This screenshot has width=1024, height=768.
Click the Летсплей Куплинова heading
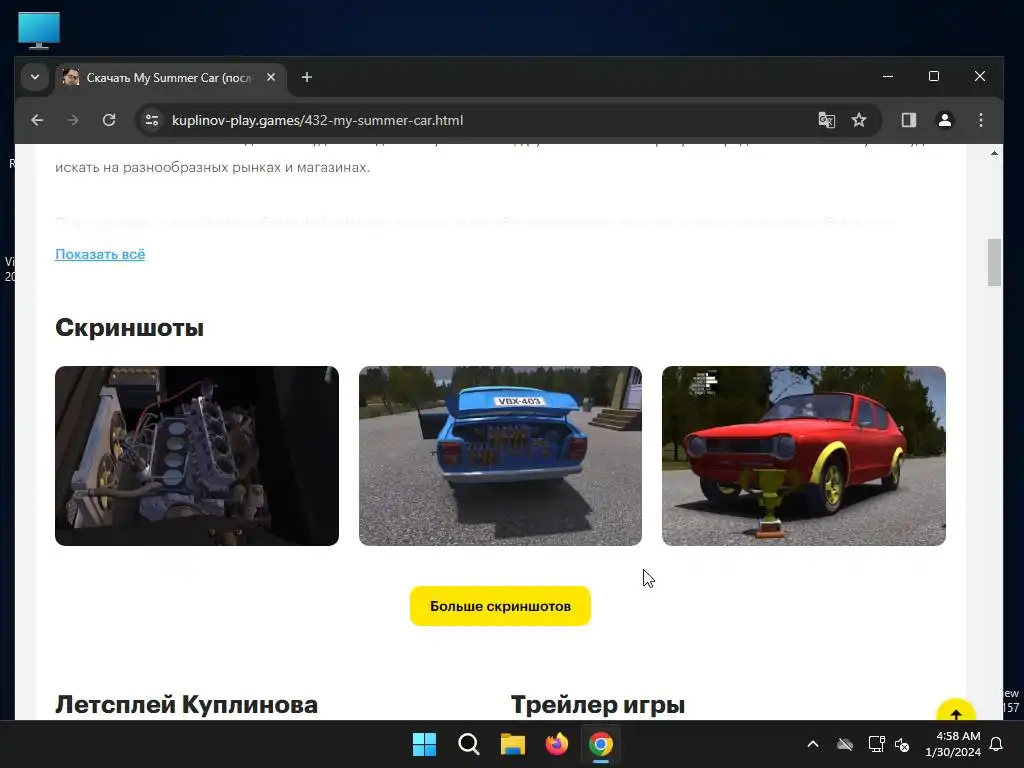tap(186, 705)
